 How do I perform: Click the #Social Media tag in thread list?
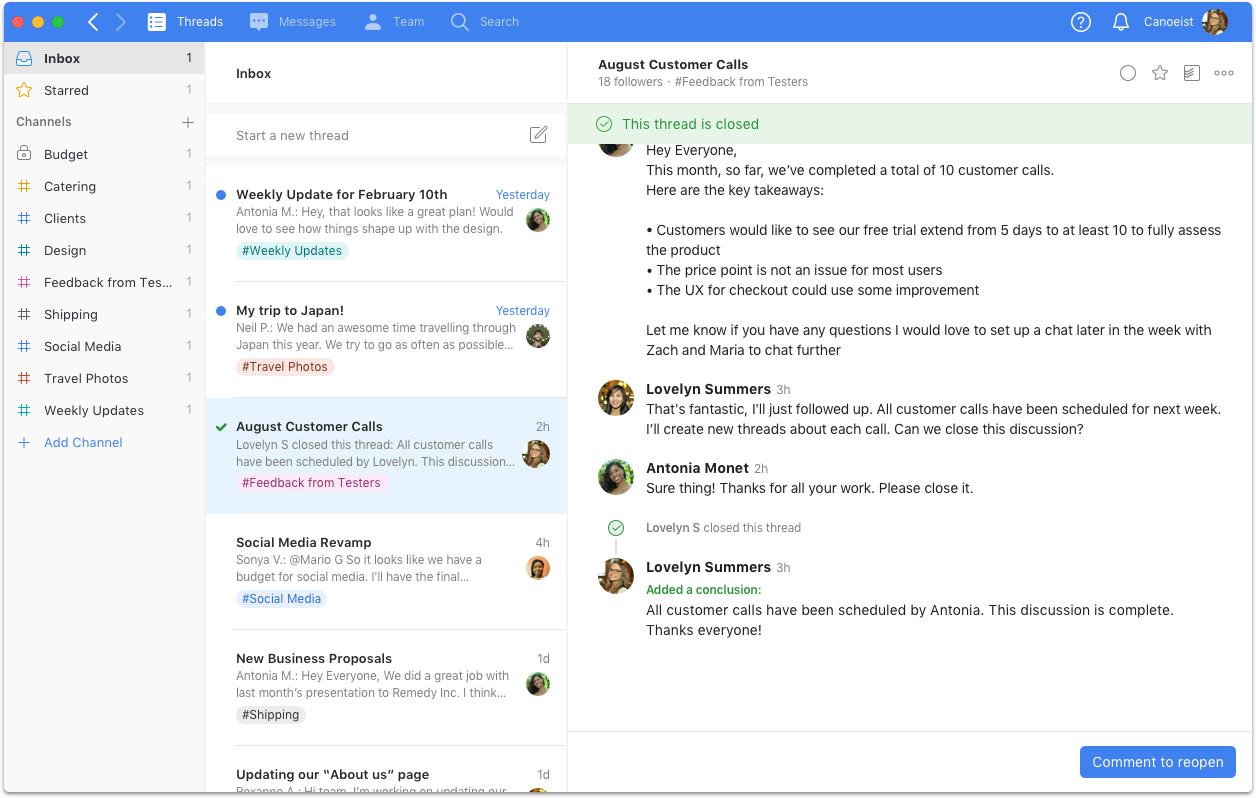282,599
